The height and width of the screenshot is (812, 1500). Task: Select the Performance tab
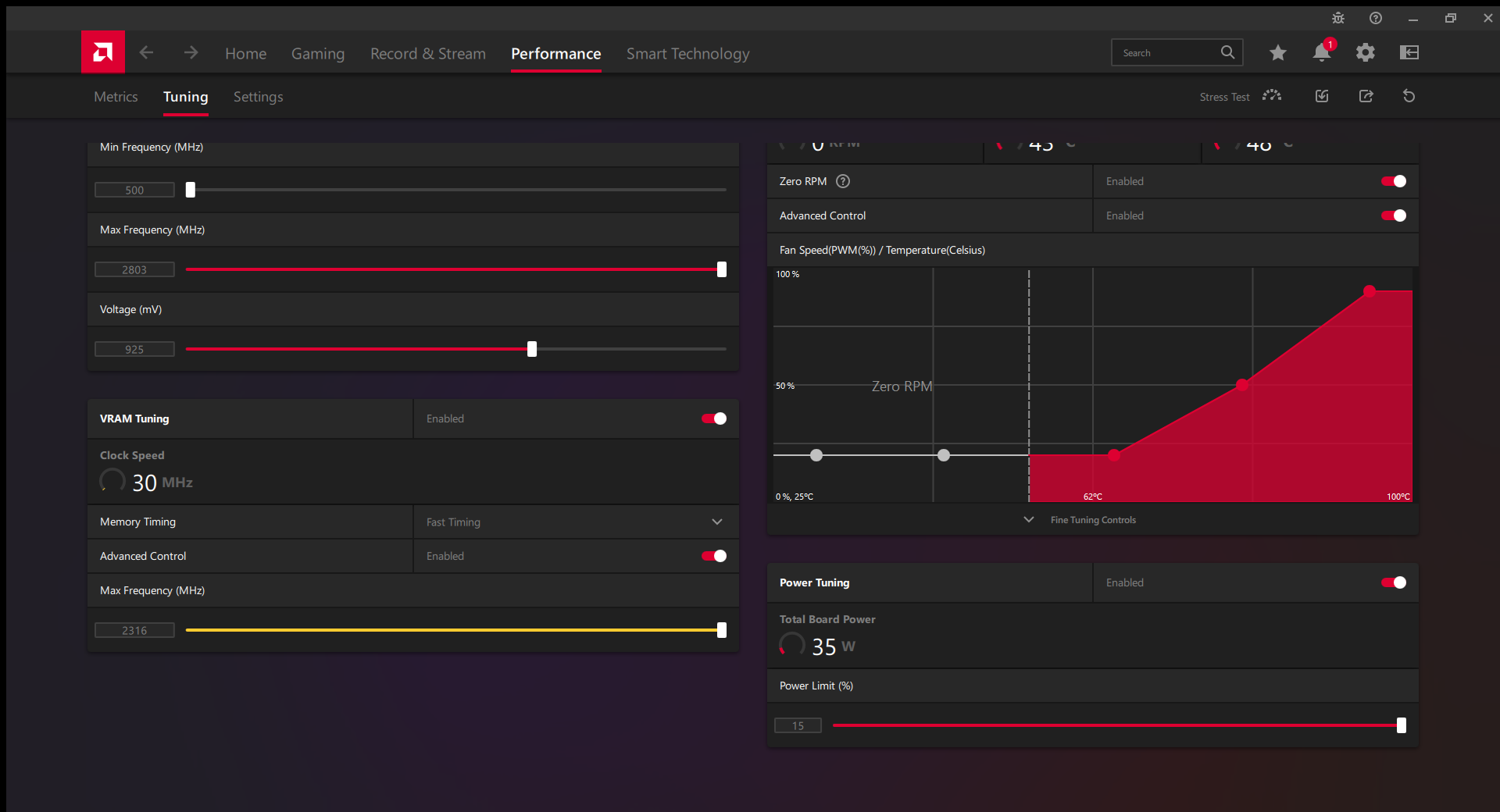pos(556,53)
